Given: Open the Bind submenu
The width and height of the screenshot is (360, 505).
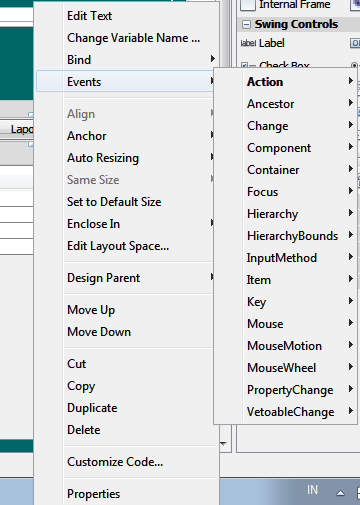Looking at the screenshot, I should point(127,60).
